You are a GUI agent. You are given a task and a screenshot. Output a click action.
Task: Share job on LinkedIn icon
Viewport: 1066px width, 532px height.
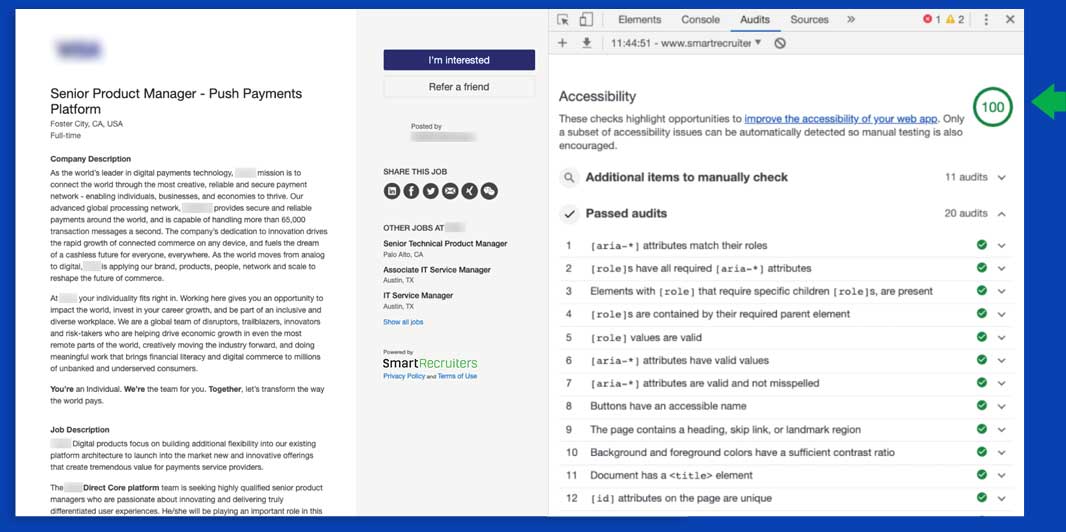click(x=392, y=191)
